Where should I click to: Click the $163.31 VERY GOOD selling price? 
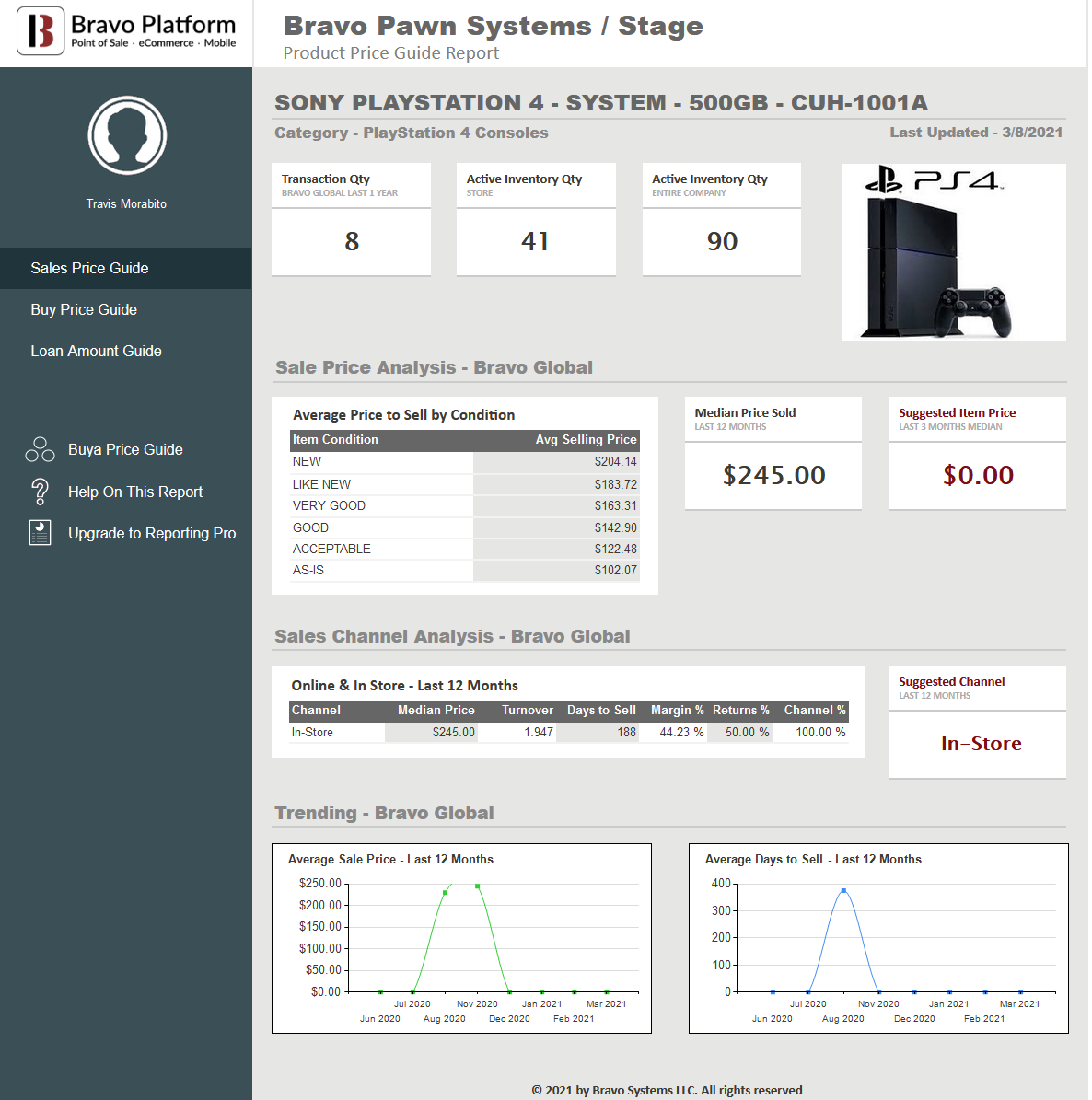[x=615, y=505]
